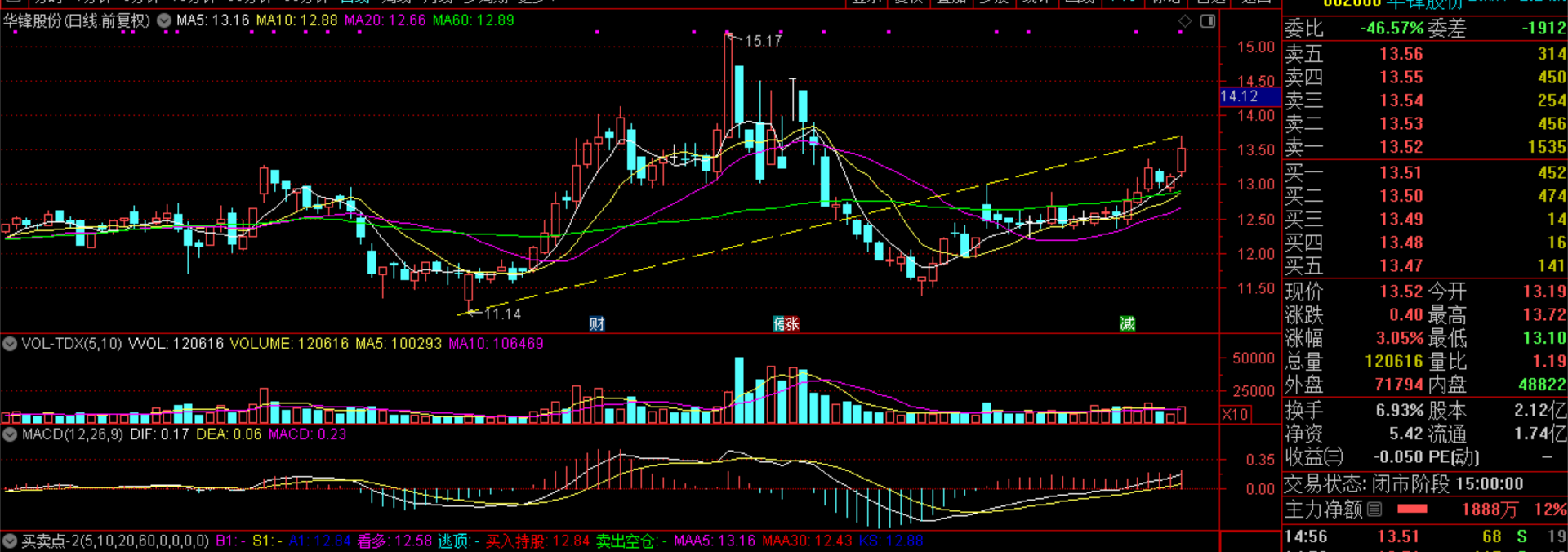Click the 买入持股: 12.84 indicator text
Viewport: 1568px width, 552px height.
pos(537,541)
